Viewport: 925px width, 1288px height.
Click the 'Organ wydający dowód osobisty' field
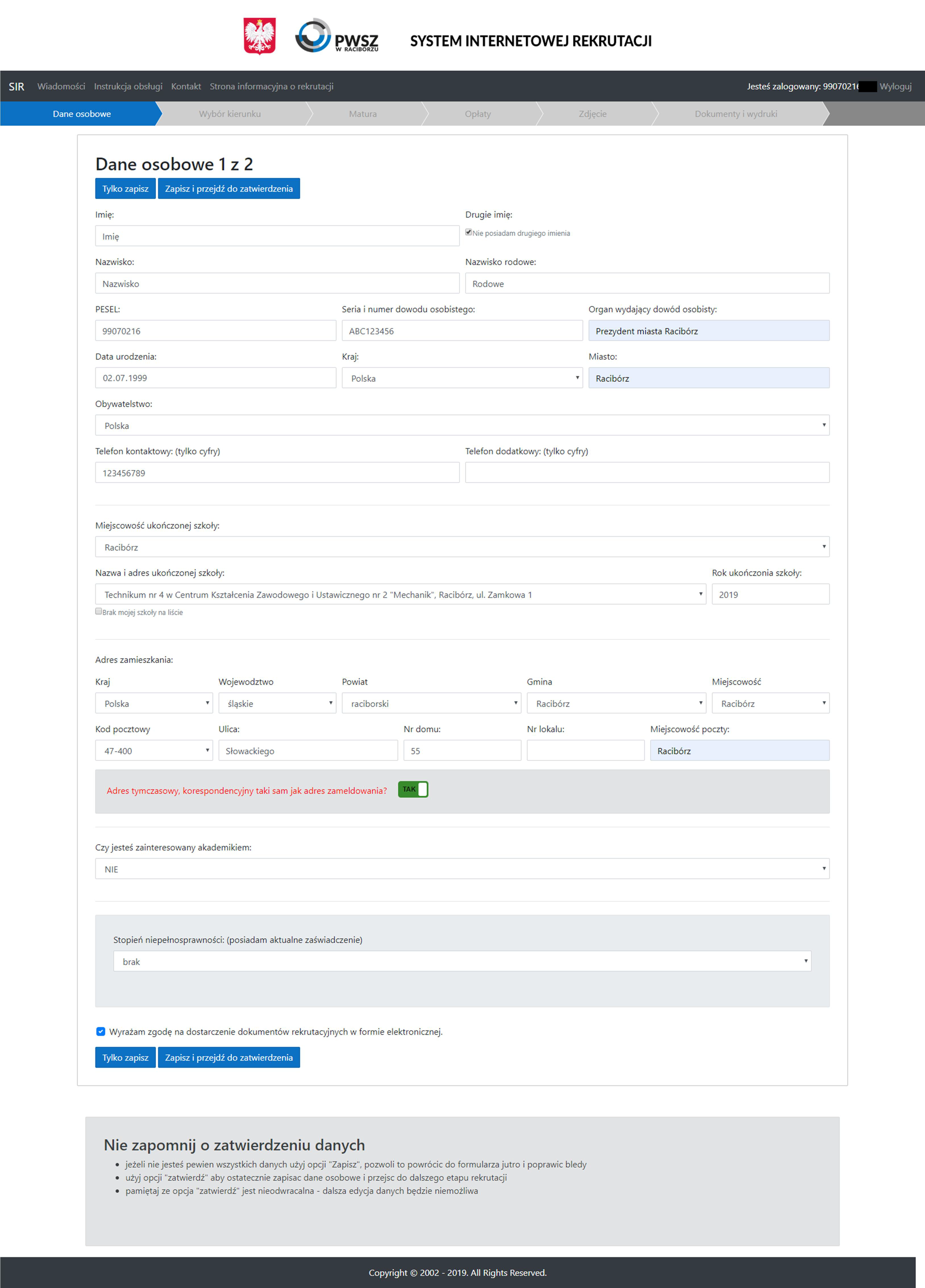(x=709, y=331)
